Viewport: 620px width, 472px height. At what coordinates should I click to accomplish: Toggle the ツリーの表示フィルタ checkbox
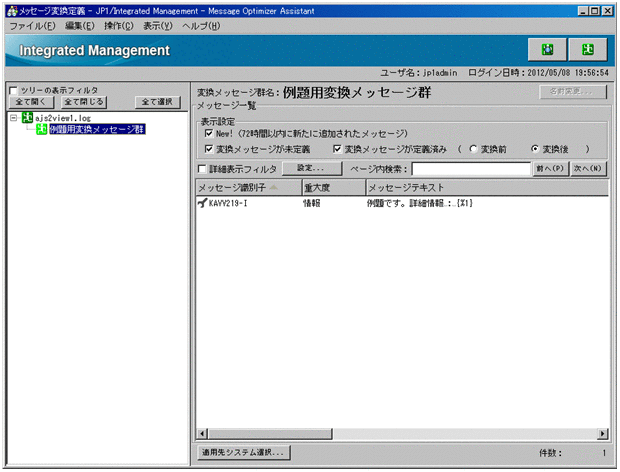14,90
